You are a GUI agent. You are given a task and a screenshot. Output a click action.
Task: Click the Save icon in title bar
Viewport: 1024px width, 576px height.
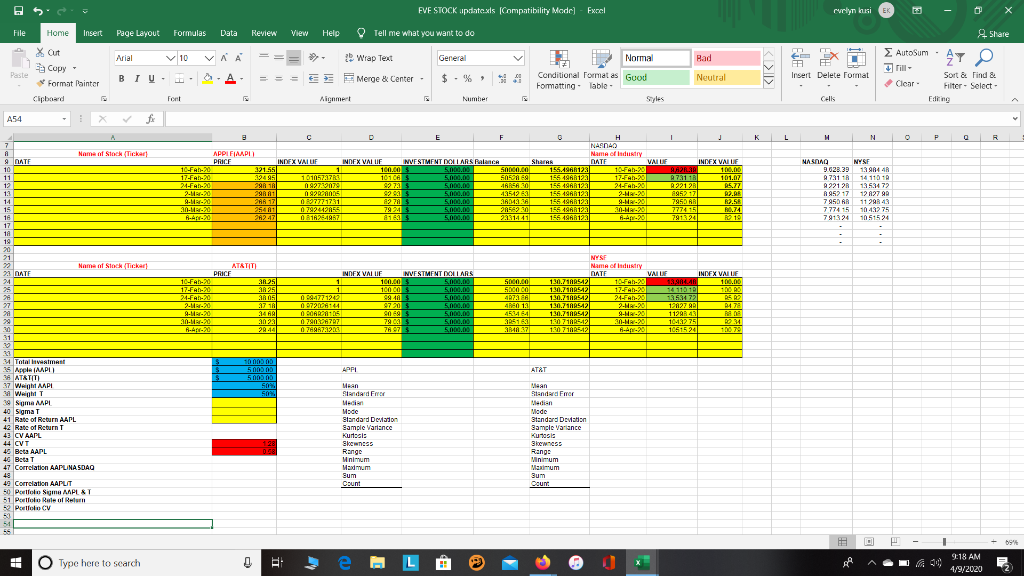click(x=18, y=10)
